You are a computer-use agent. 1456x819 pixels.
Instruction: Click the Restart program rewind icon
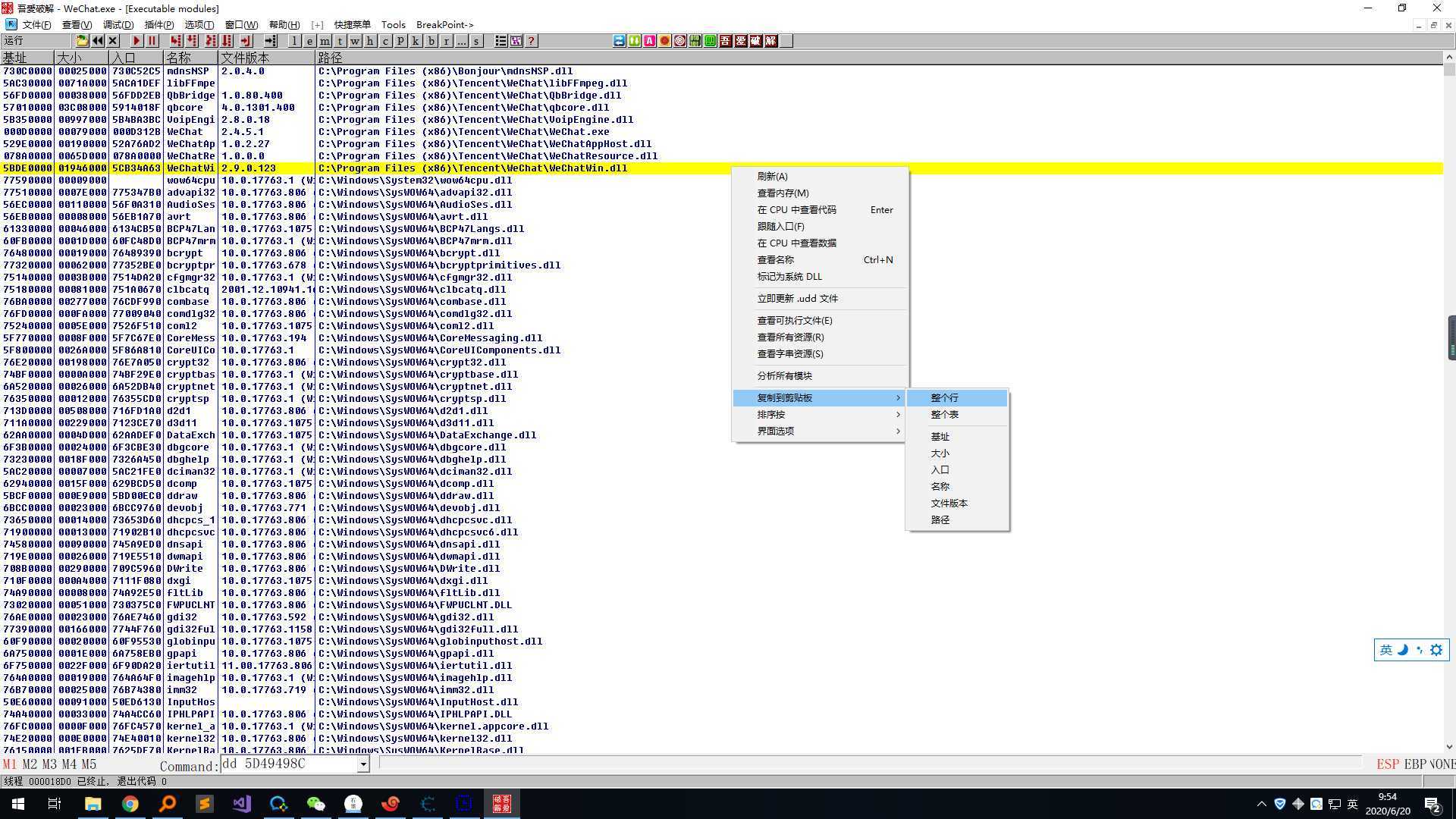pos(98,41)
